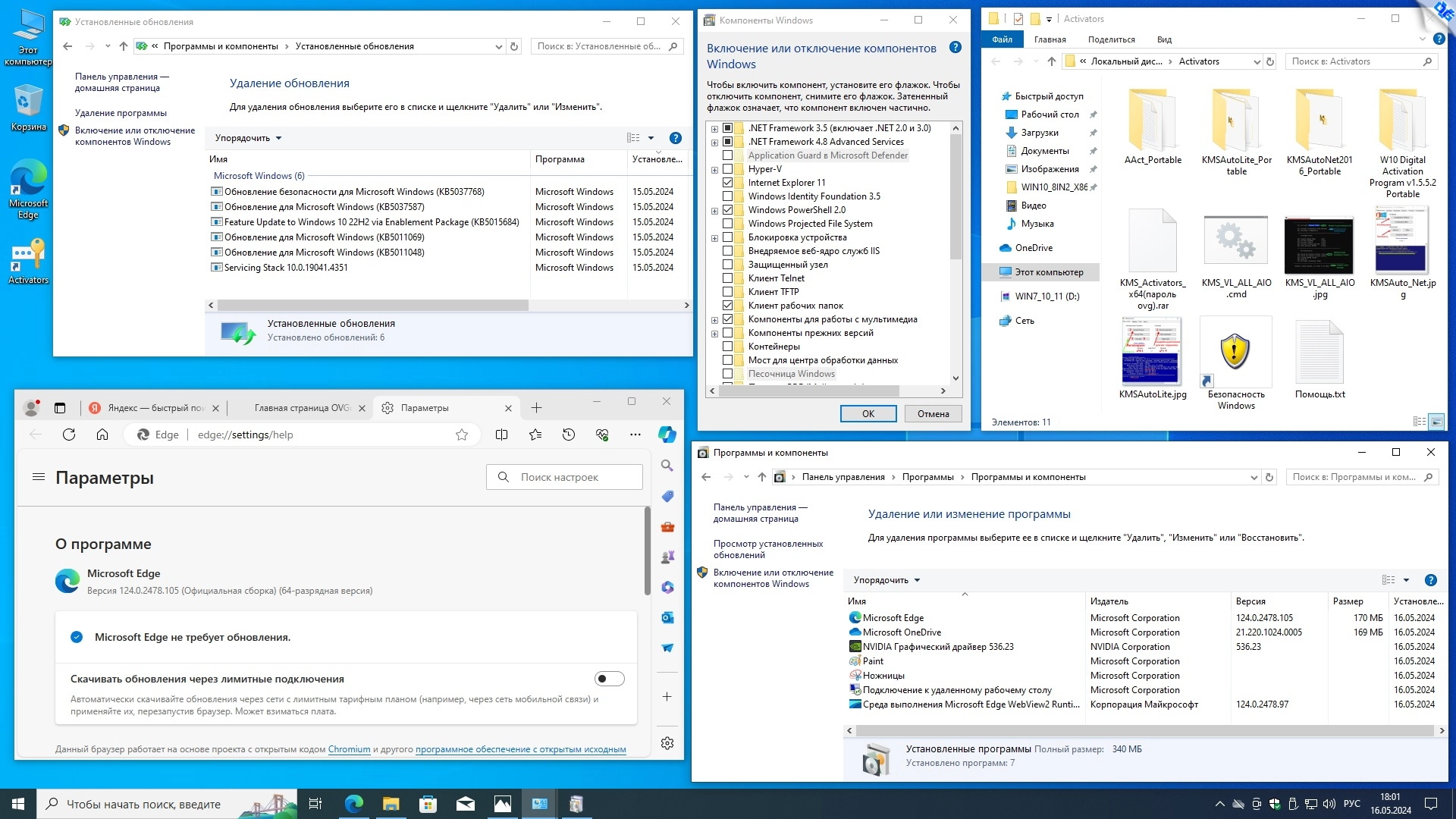Open Edge sidebar settings gear icon

coord(667,743)
